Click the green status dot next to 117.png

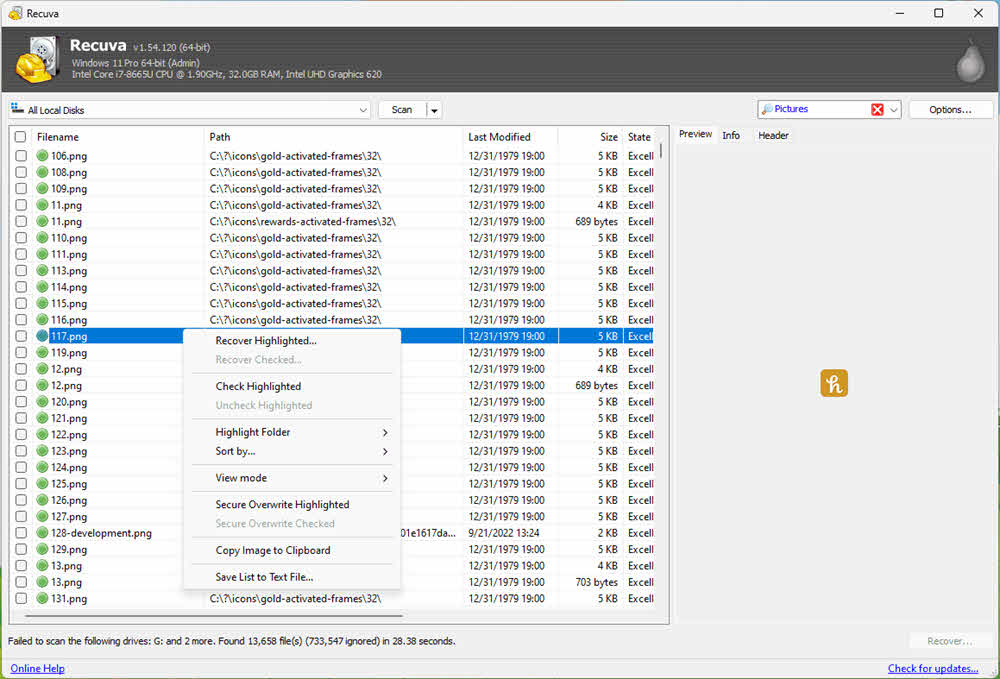coord(40,336)
